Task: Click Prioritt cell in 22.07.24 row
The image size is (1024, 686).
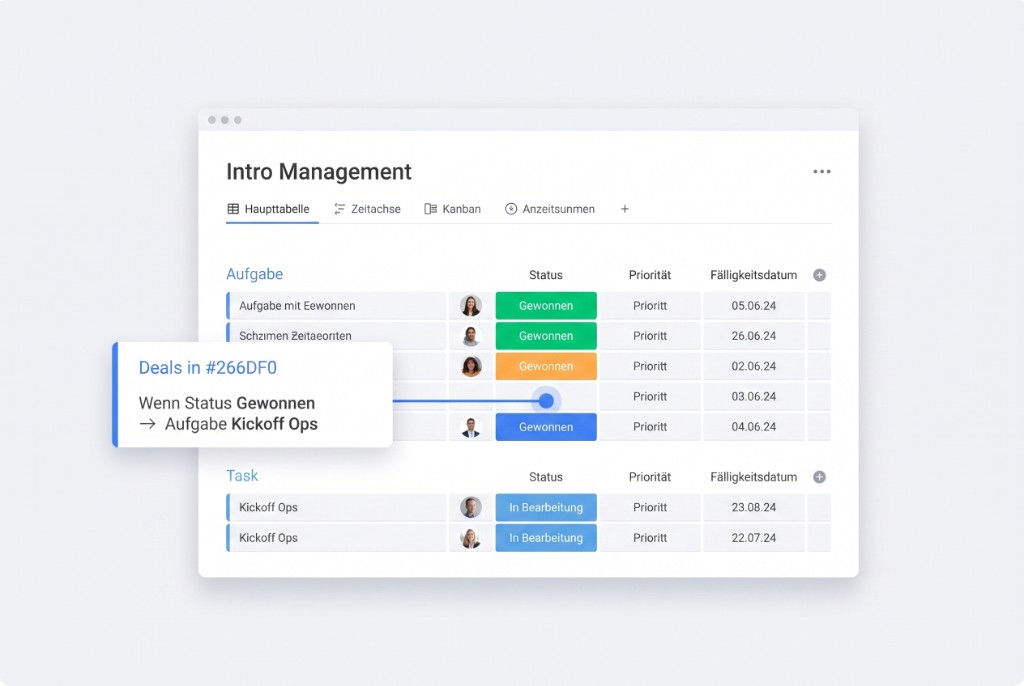Action: coord(650,538)
